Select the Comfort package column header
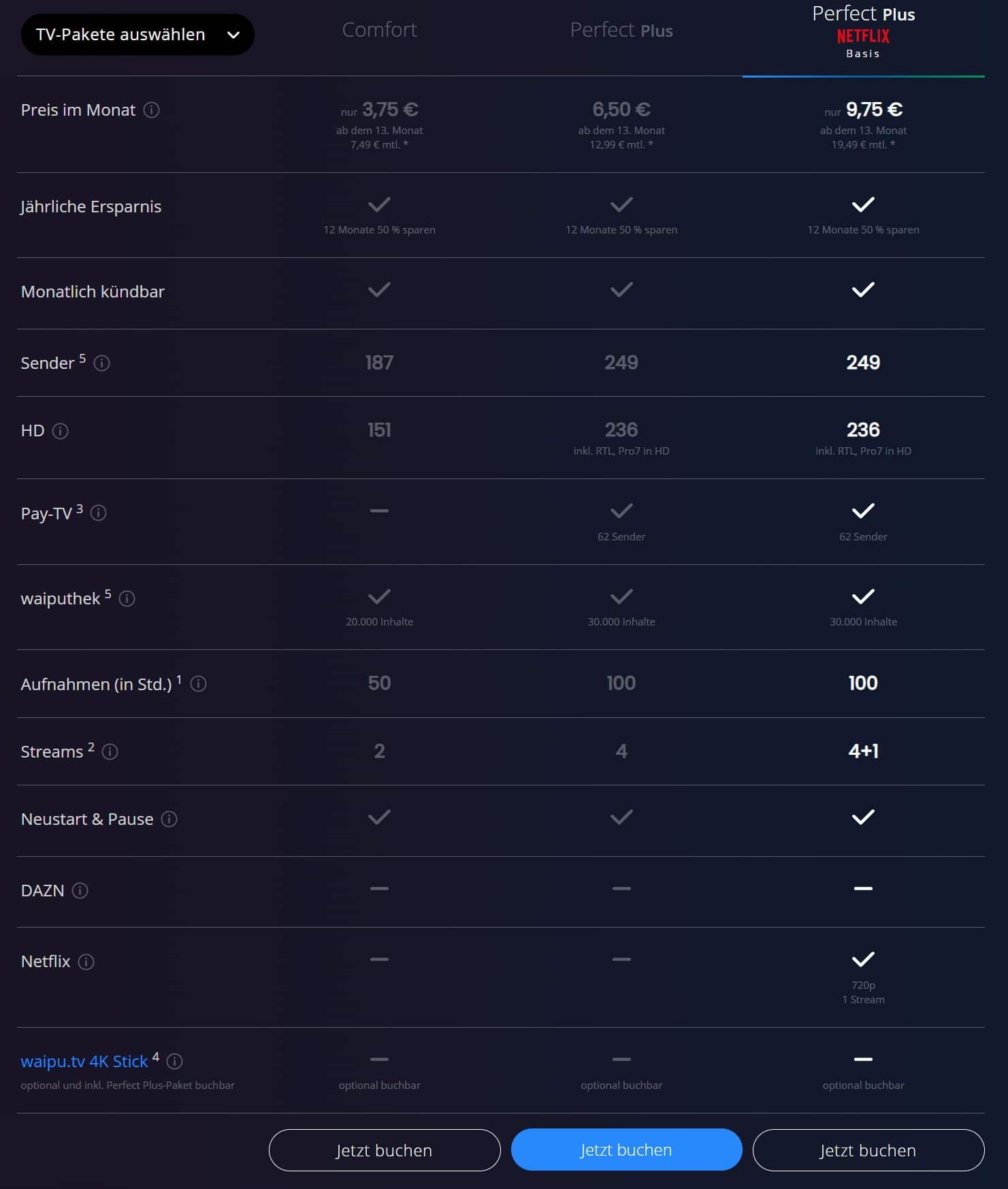Viewport: 1008px width, 1189px height. [x=379, y=30]
